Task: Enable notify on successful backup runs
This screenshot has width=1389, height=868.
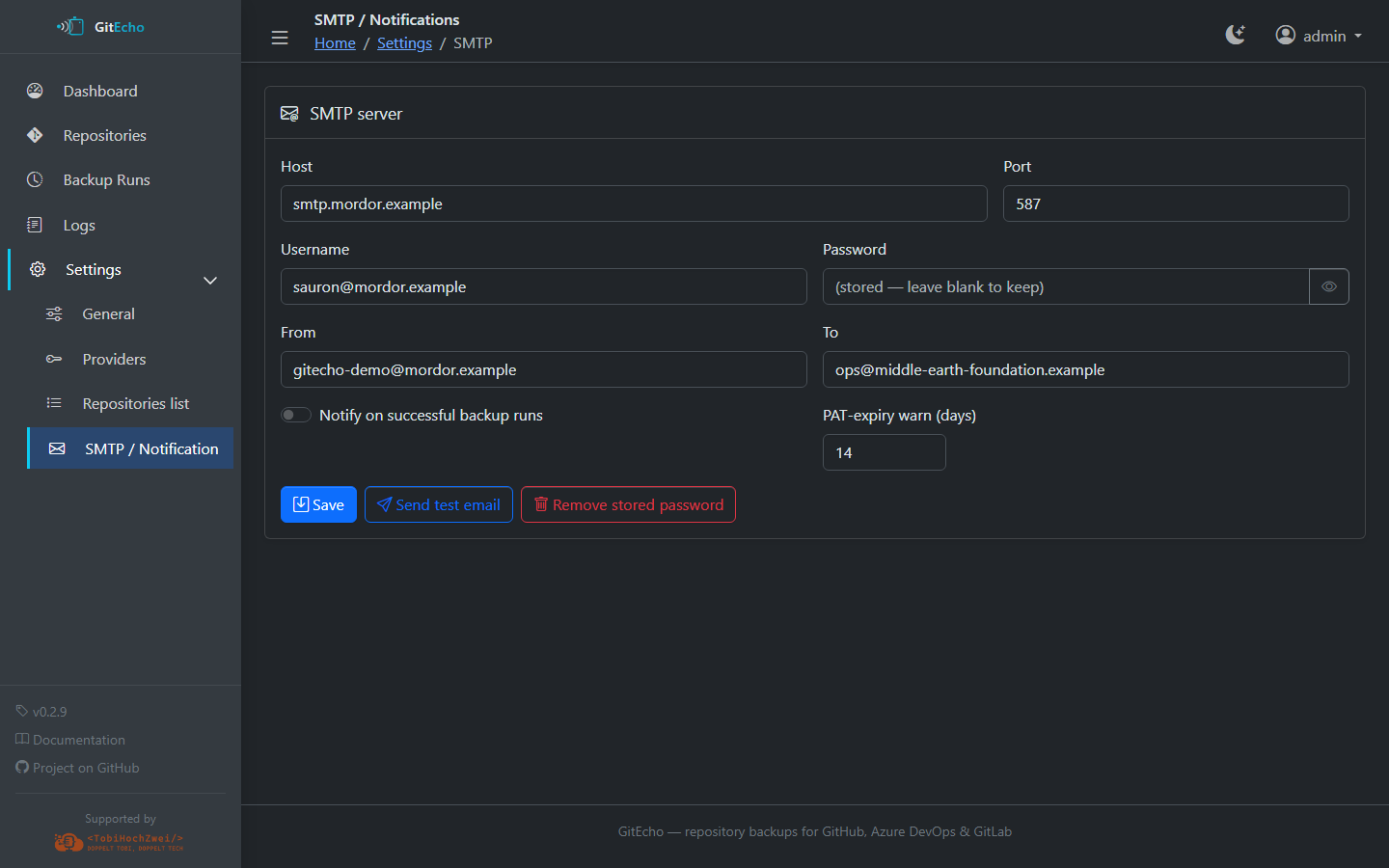Action: pyautogui.click(x=296, y=415)
